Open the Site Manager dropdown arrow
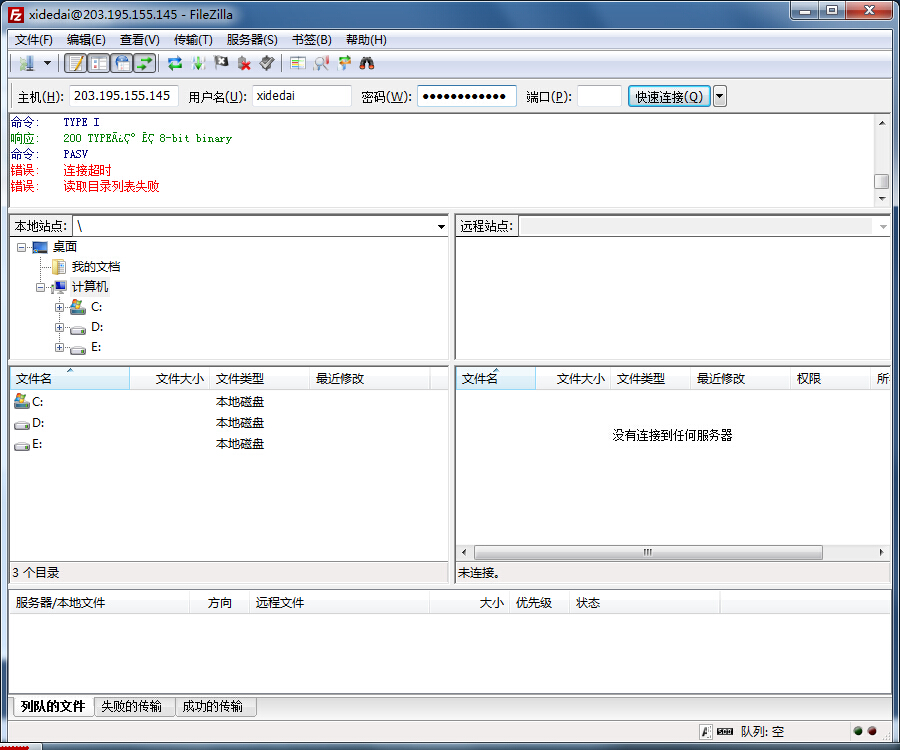This screenshot has height=750, width=900. [x=48, y=63]
